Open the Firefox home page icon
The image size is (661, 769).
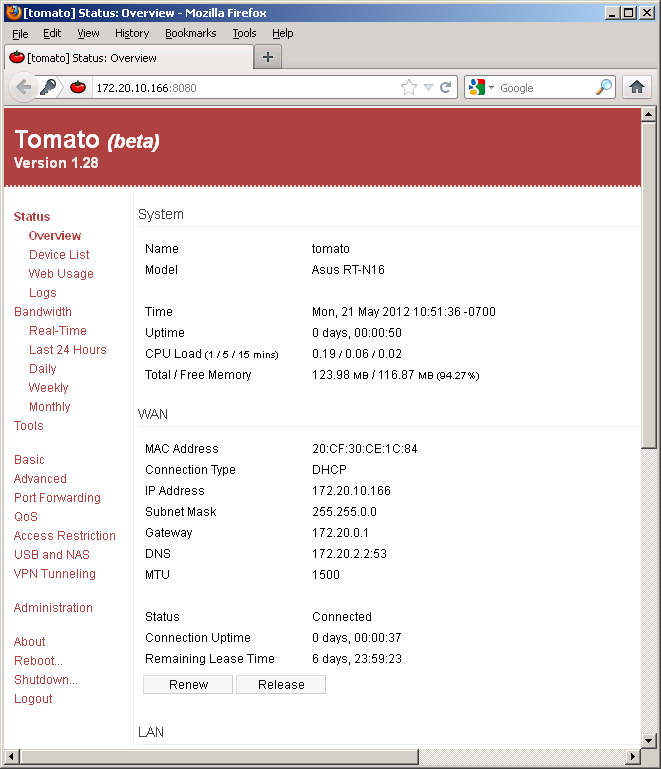click(x=636, y=88)
